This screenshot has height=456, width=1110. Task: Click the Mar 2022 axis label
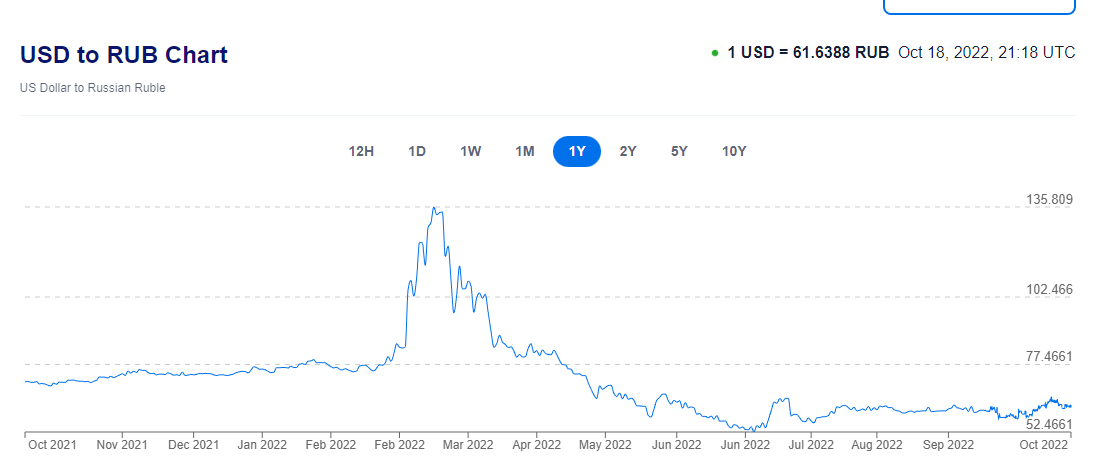(x=467, y=445)
